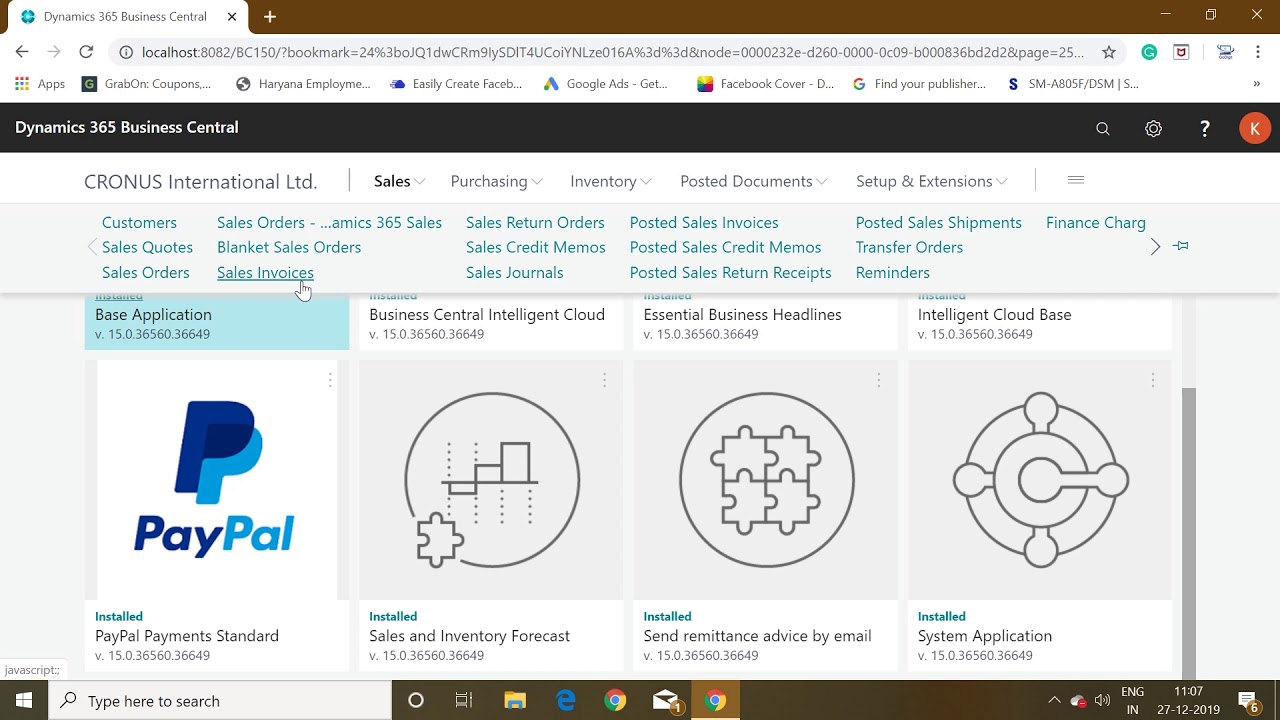This screenshot has width=1280, height=720.
Task: Close the Dynamics 365 Business Central tab
Action: [x=232, y=17]
